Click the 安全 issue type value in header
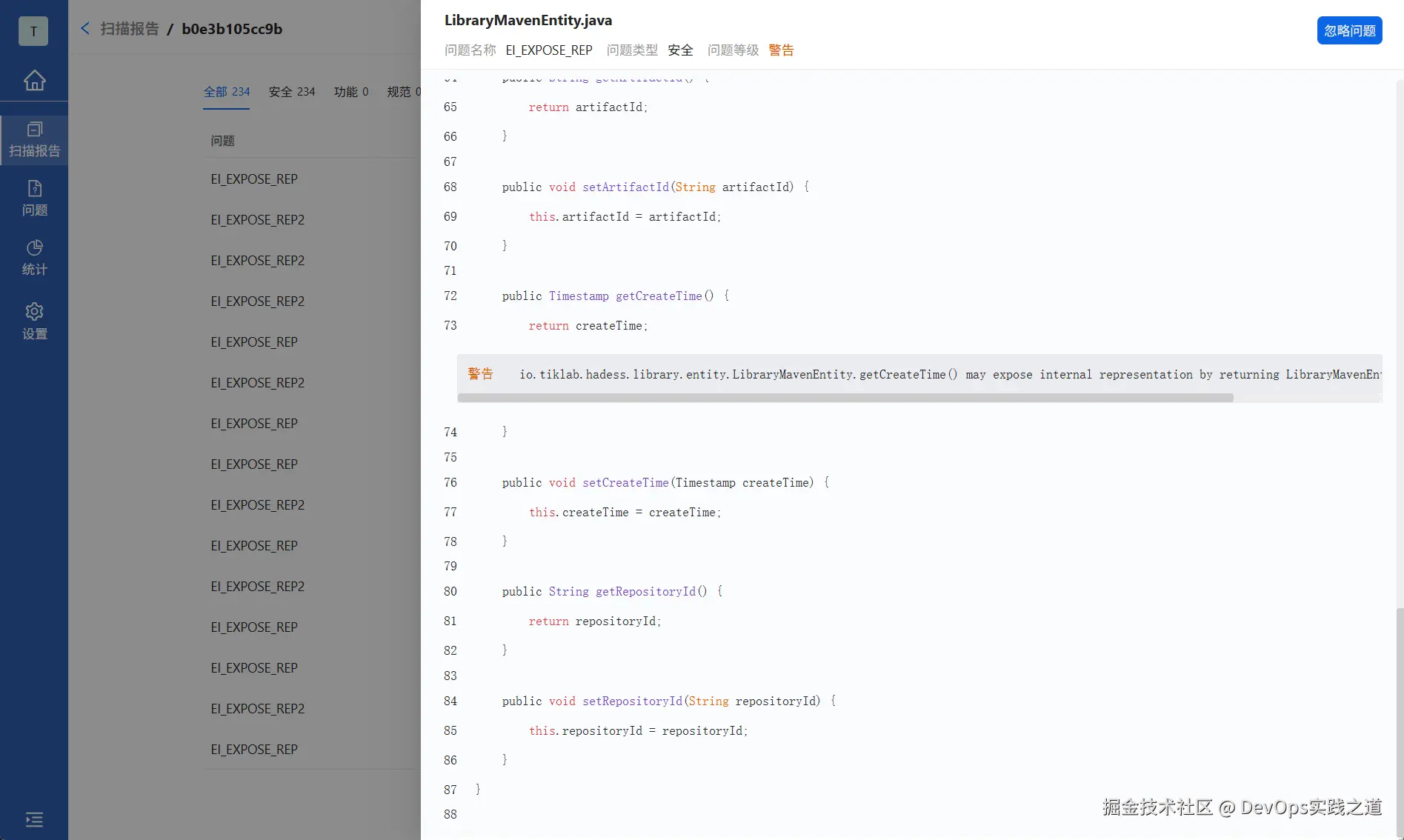This screenshot has height=840, width=1404. click(680, 50)
